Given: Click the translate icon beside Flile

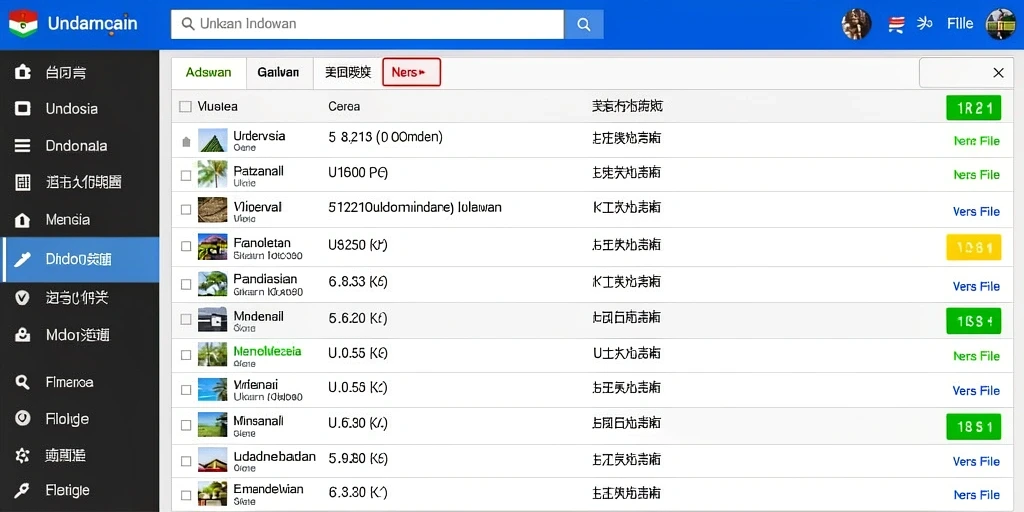Looking at the screenshot, I should click(x=924, y=24).
